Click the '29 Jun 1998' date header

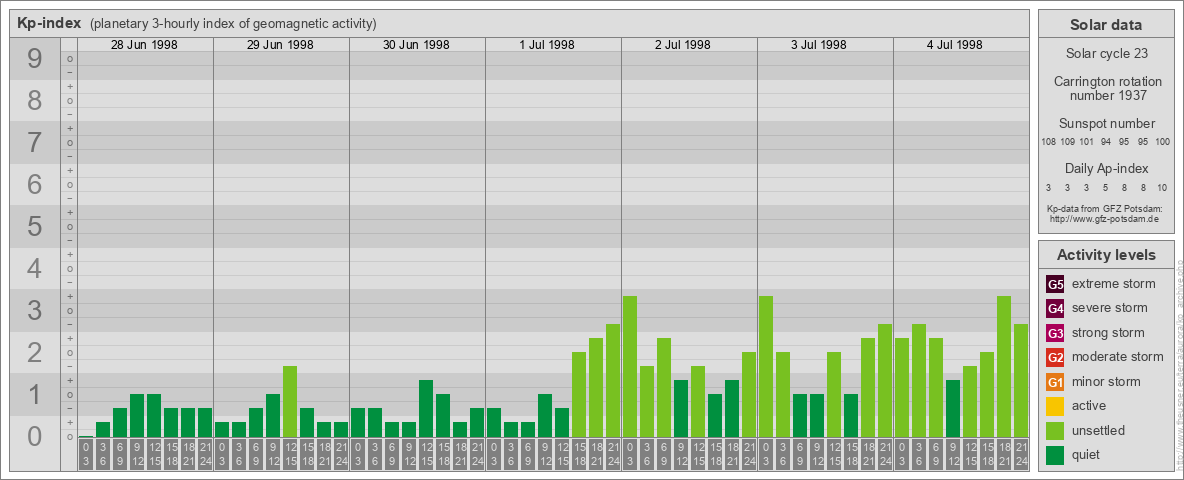[280, 45]
